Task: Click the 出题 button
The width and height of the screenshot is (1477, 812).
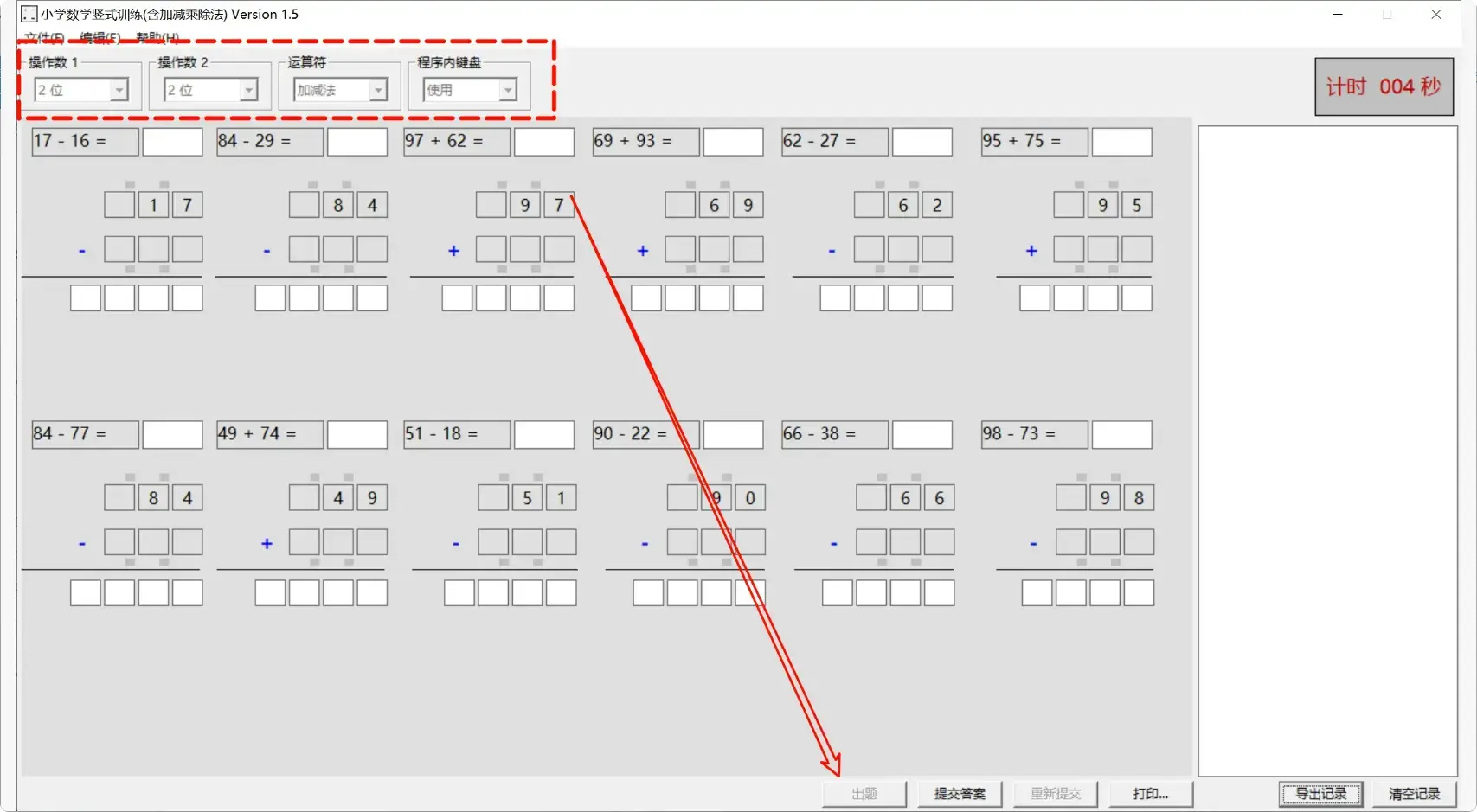Action: tap(864, 793)
